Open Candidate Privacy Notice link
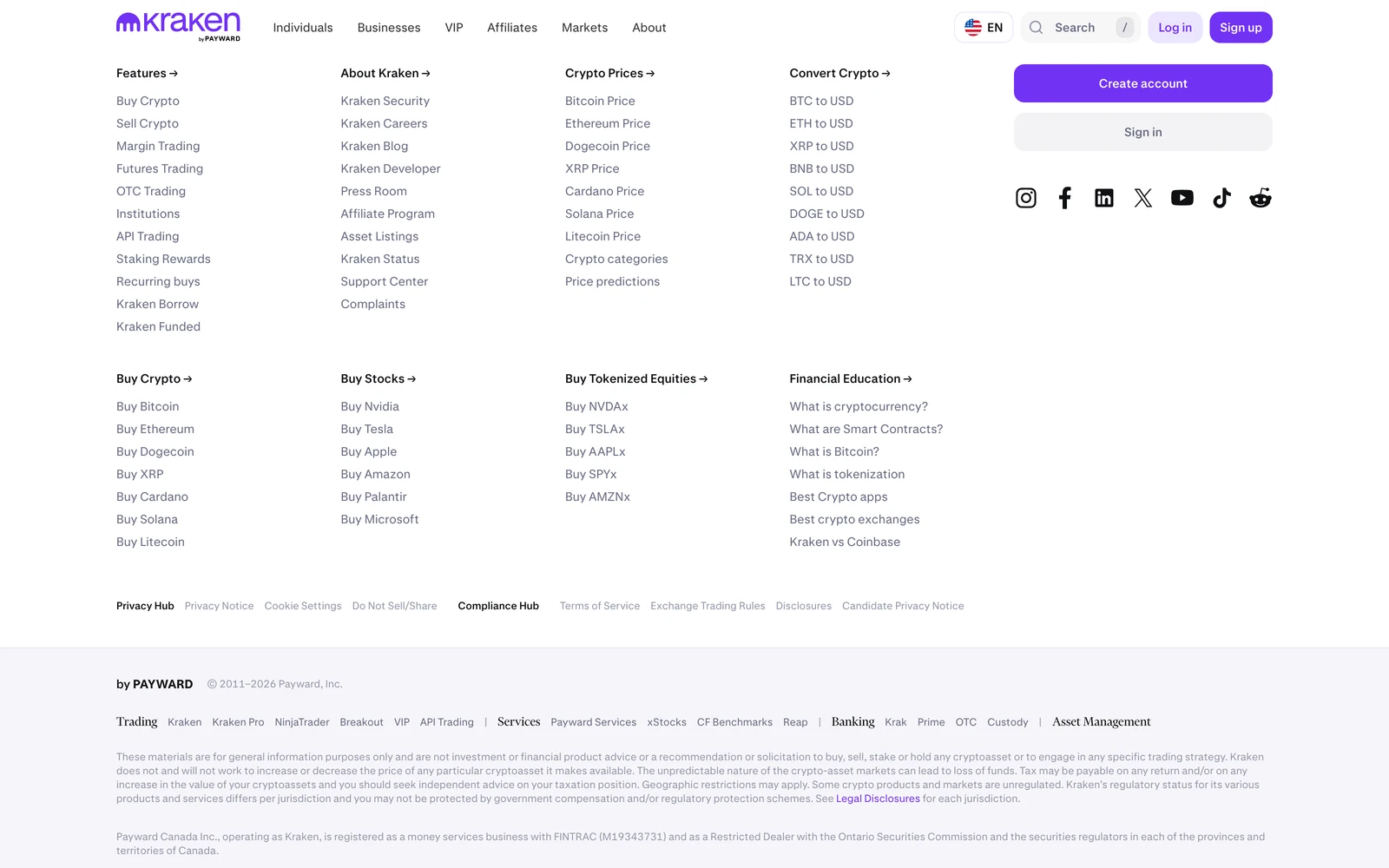Image resolution: width=1389 pixels, height=868 pixels. tap(903, 606)
